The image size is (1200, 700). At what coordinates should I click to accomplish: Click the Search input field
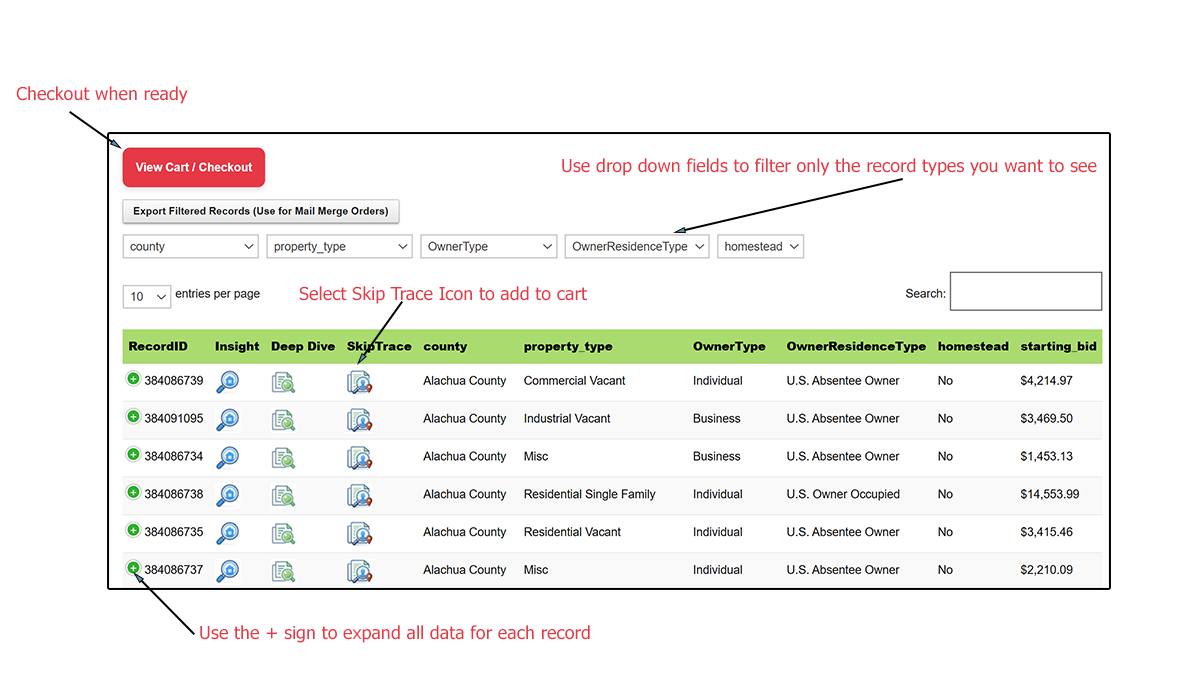1025,292
